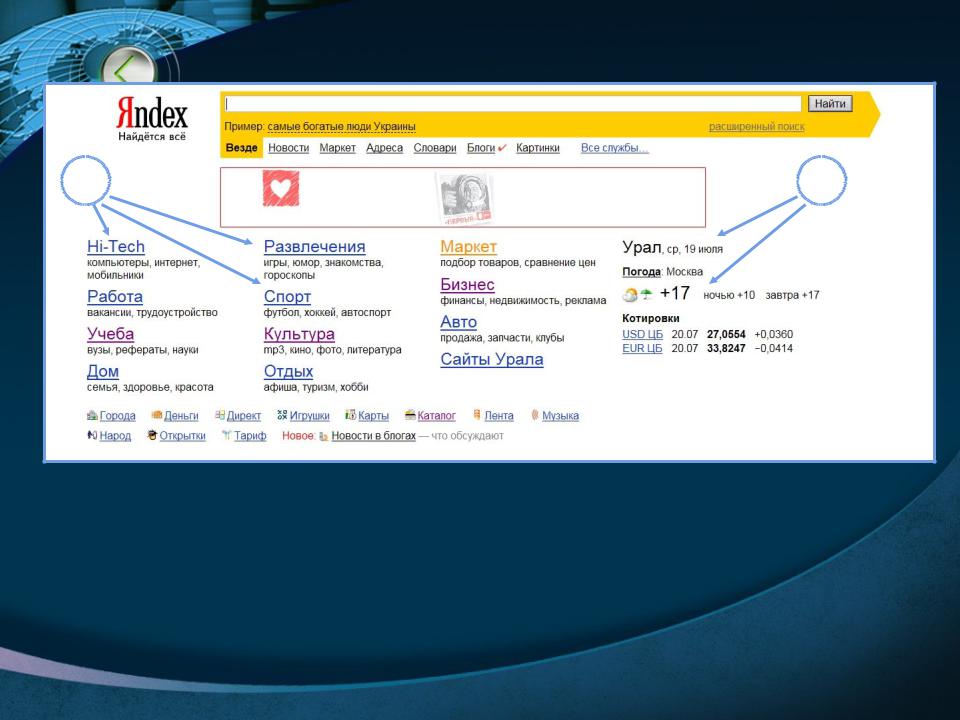
Task: Switch to the Картинки search tab
Action: 538,148
